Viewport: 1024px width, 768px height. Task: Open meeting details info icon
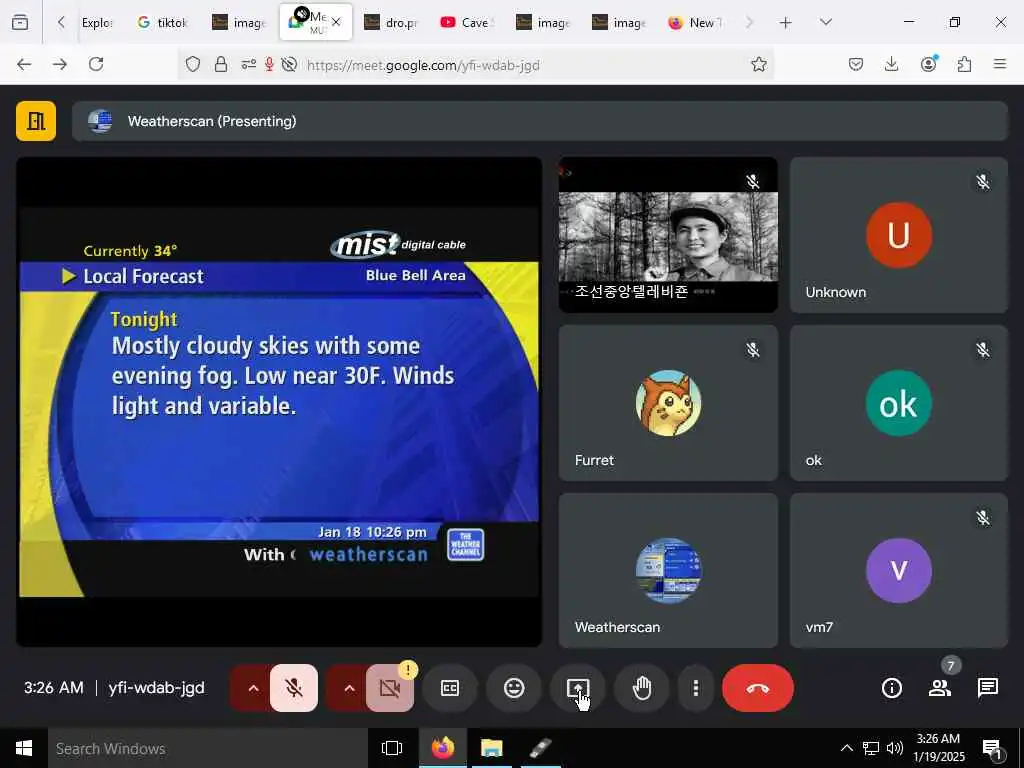point(891,688)
